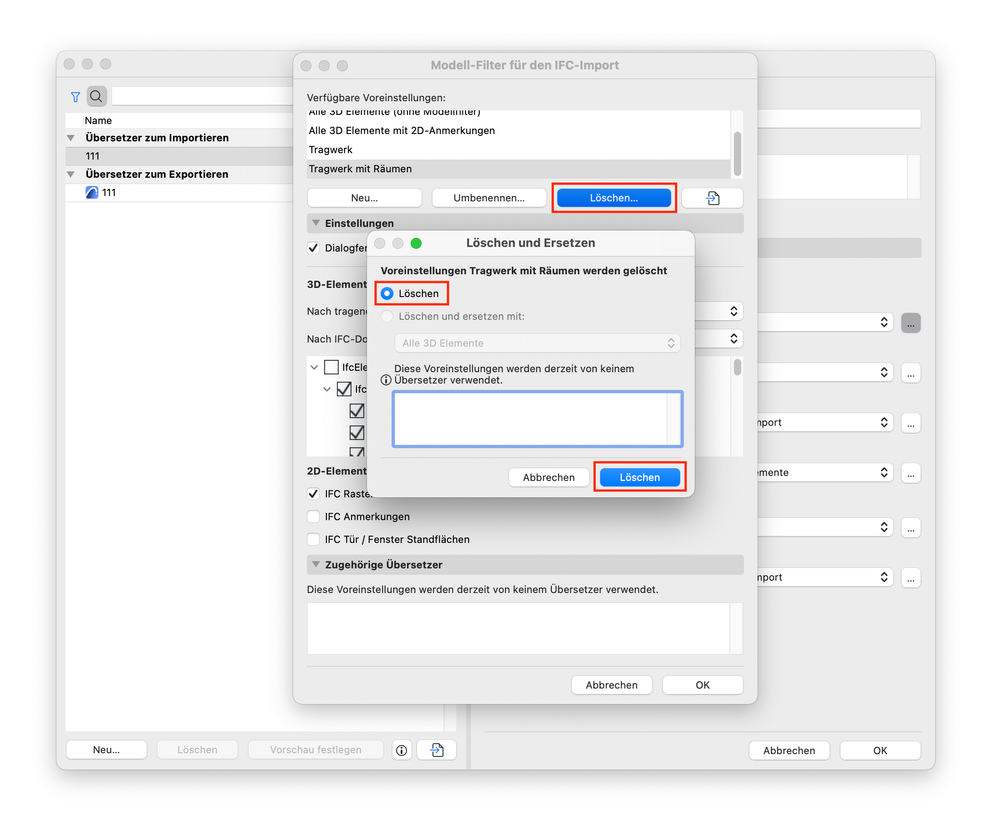
Task: Click Abbrechen in the back translator window
Action: (789, 751)
